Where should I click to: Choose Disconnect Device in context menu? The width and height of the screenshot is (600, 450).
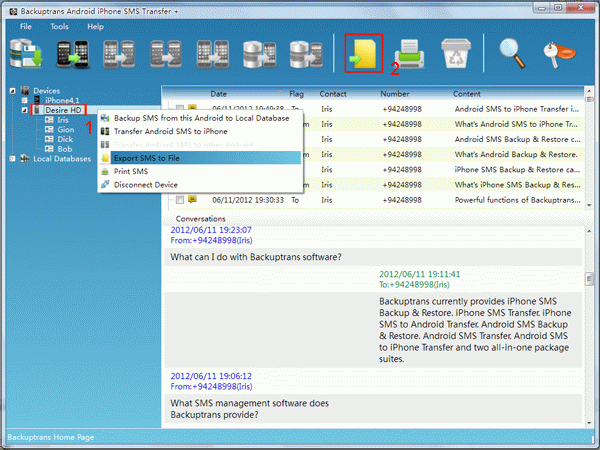[201, 184]
